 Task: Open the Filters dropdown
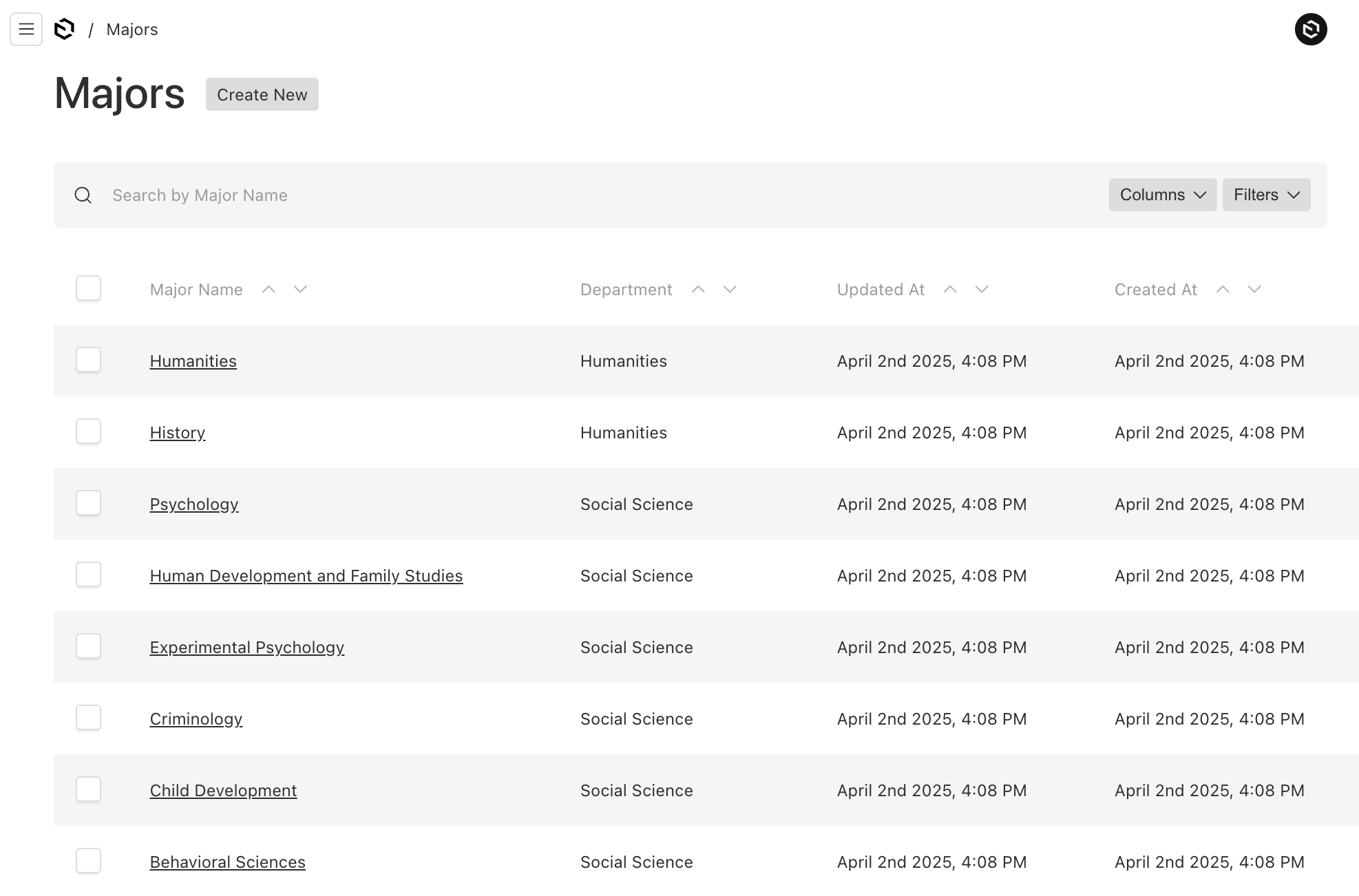pos(1266,195)
